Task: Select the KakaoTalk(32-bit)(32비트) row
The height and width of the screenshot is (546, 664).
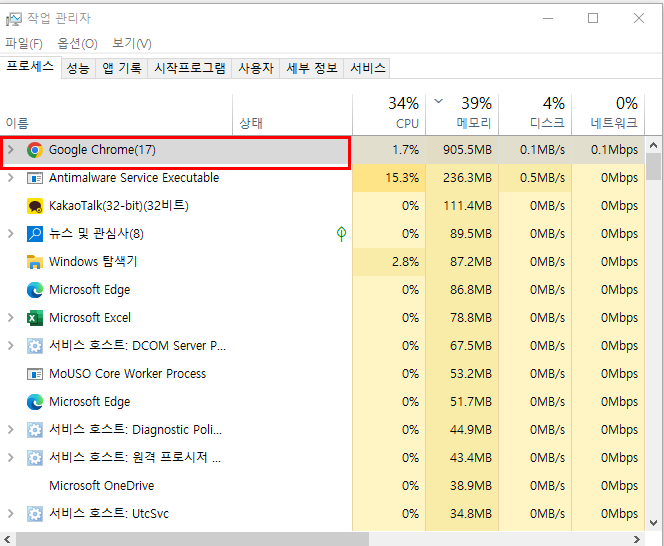Action: [322, 206]
